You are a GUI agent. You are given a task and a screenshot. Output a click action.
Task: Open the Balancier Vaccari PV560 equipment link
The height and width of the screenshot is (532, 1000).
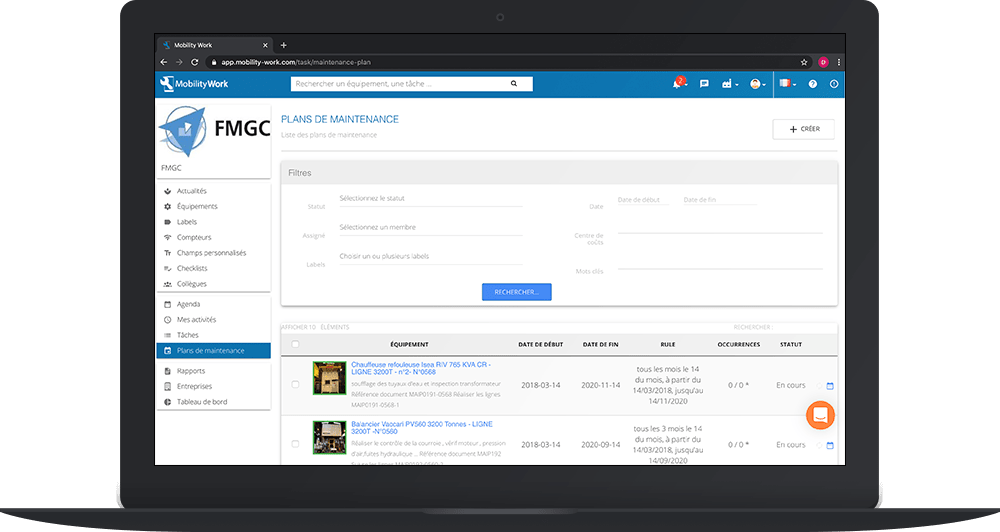(422, 427)
